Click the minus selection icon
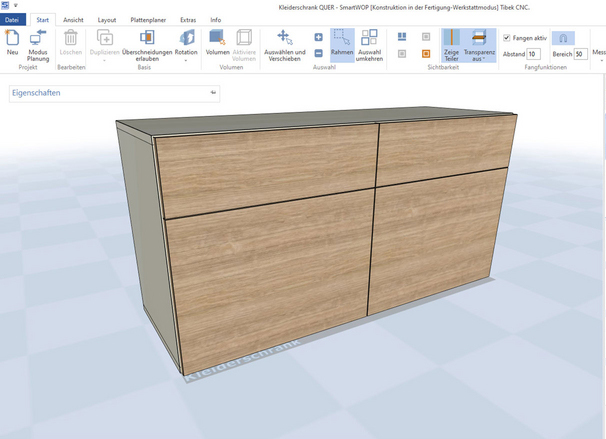The image size is (606, 439). click(318, 53)
